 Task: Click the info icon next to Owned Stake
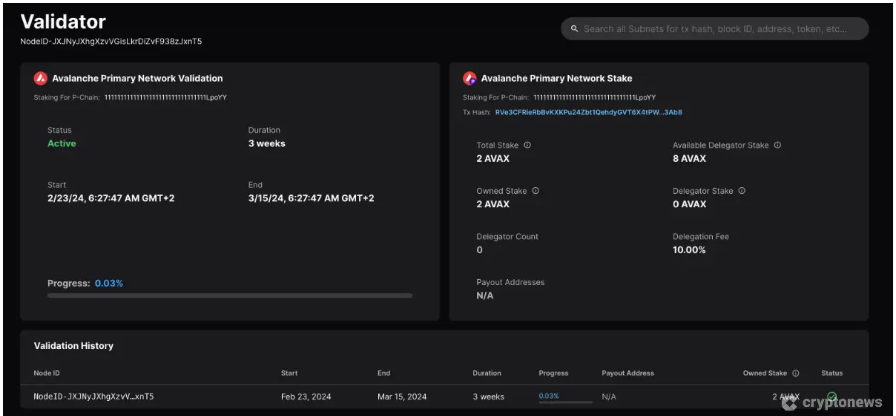[x=535, y=191]
